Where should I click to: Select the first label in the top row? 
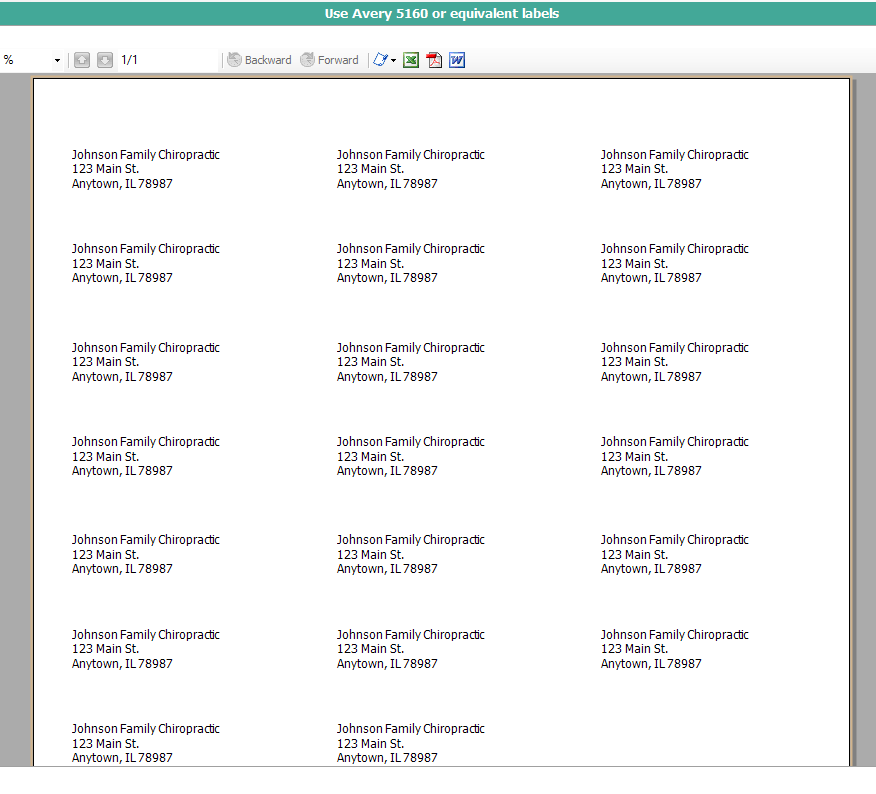tap(145, 169)
